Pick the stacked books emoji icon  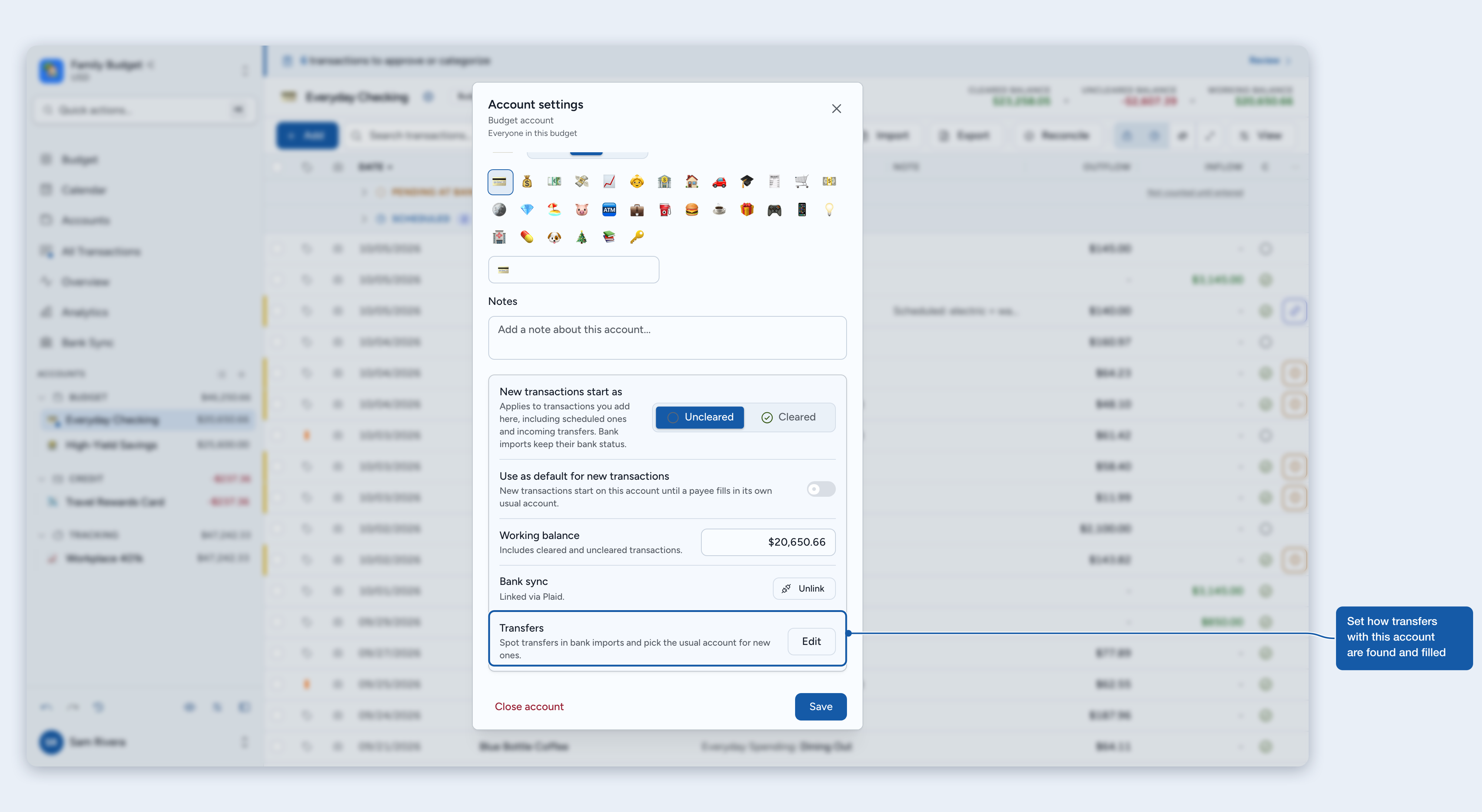pyautogui.click(x=609, y=237)
